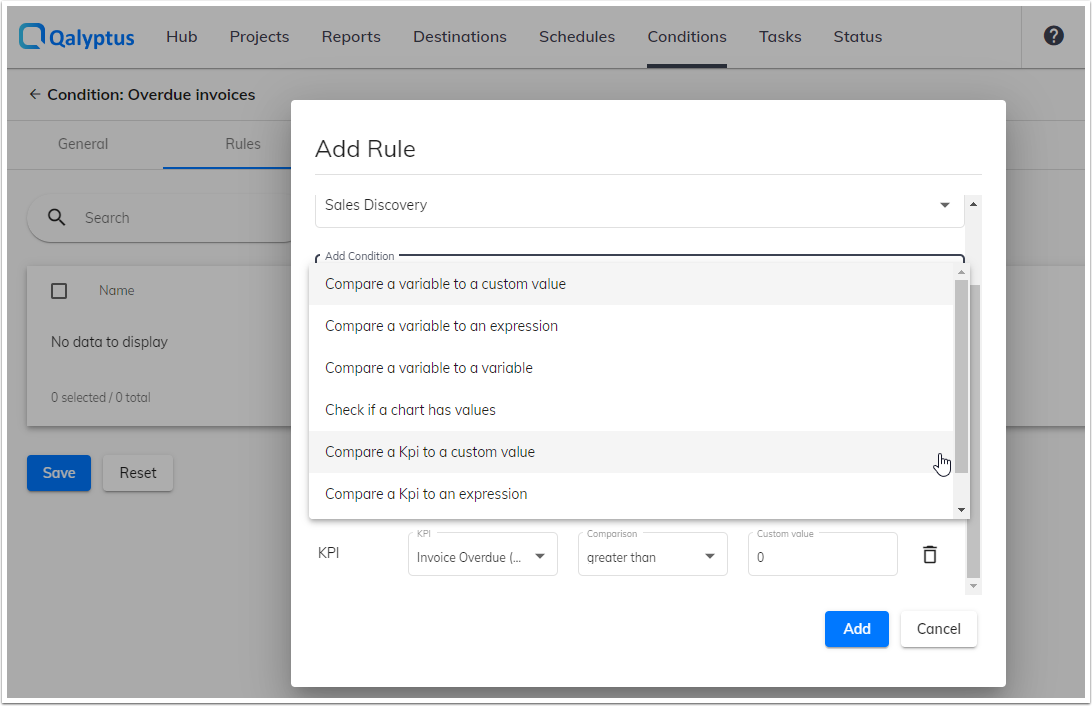Click the search magnifier icon
This screenshot has height=706, width=1092.
point(57,218)
